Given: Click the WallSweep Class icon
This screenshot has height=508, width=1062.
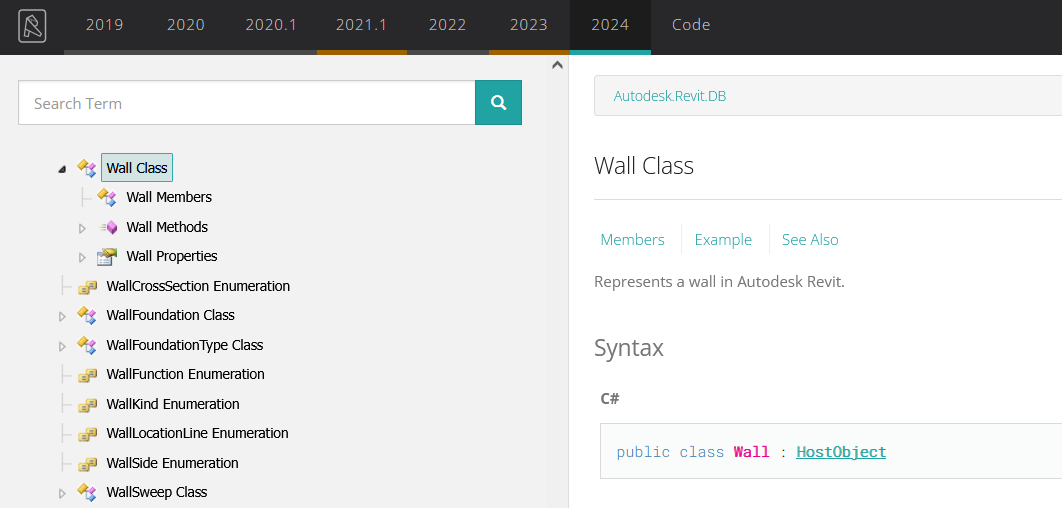Looking at the screenshot, I should pos(87,492).
